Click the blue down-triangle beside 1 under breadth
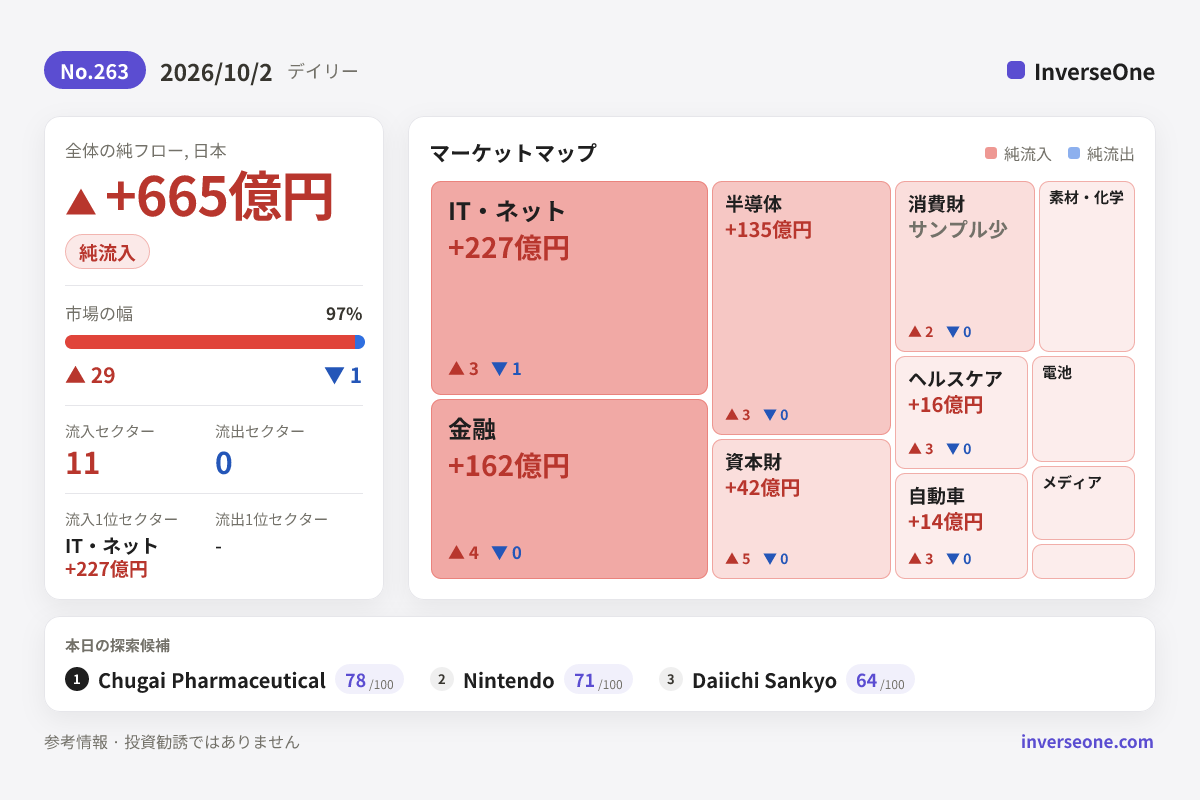This screenshot has width=1200, height=800. tap(334, 375)
